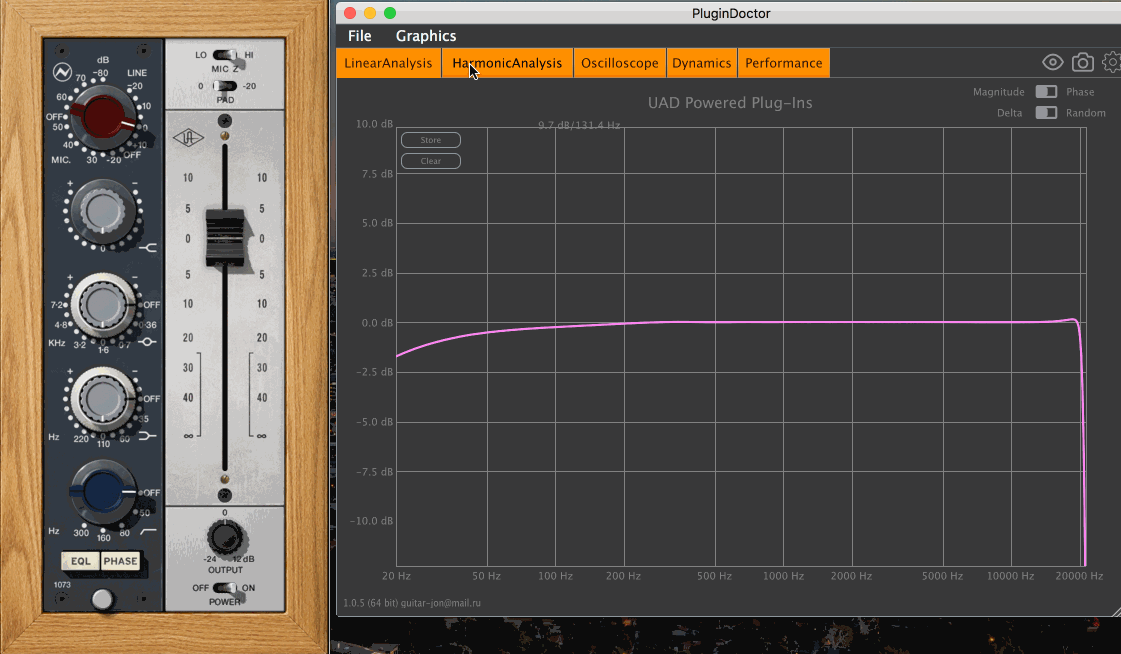This screenshot has width=1121, height=654.
Task: Toggle the MIC Z LO/HI switch
Action: (224, 55)
